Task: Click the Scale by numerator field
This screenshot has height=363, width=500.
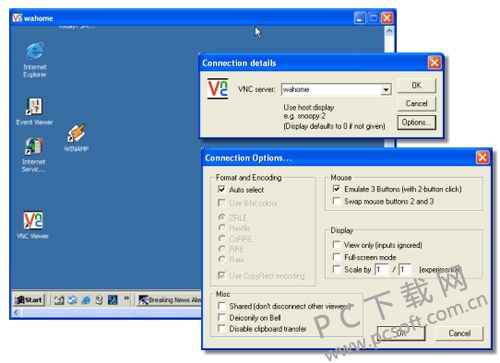Action: (x=381, y=269)
